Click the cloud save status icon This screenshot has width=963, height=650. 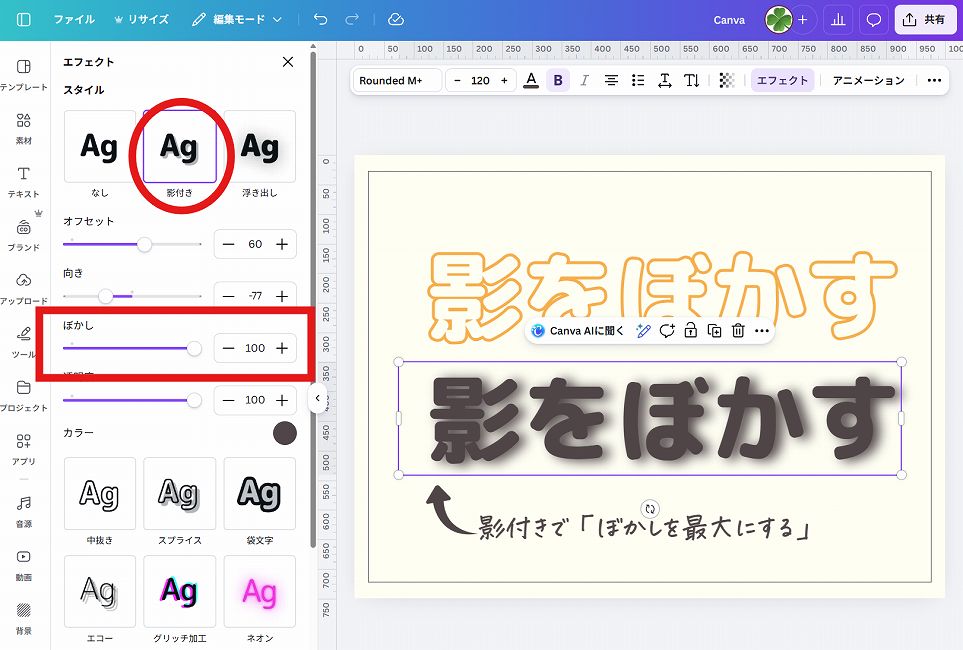395,19
